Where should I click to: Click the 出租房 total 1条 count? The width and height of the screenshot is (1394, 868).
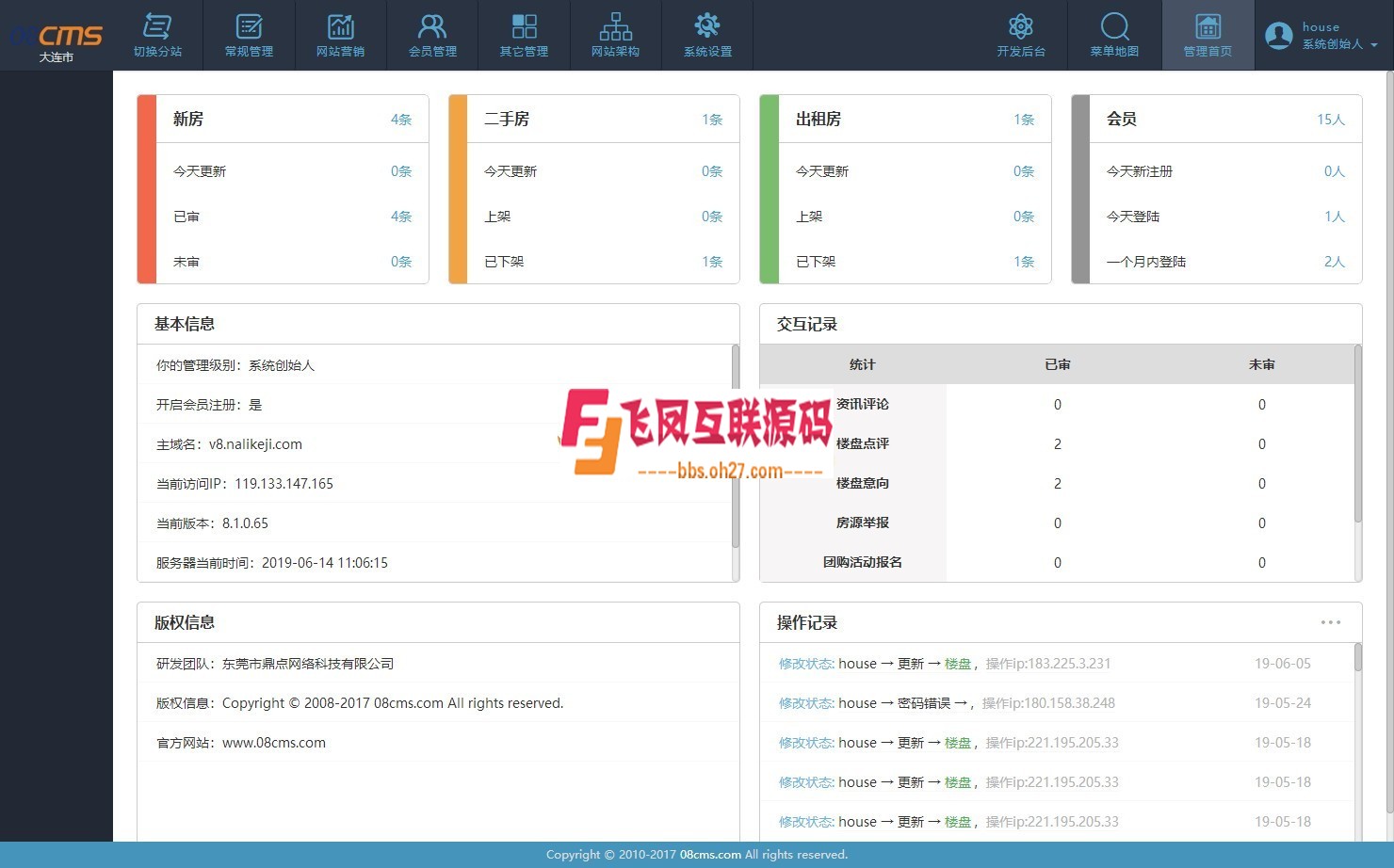coord(1024,120)
